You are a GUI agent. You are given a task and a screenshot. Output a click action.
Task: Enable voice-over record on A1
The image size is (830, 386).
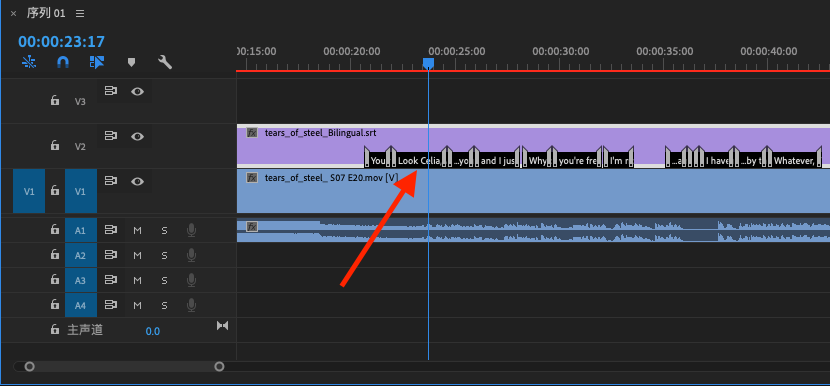(191, 230)
